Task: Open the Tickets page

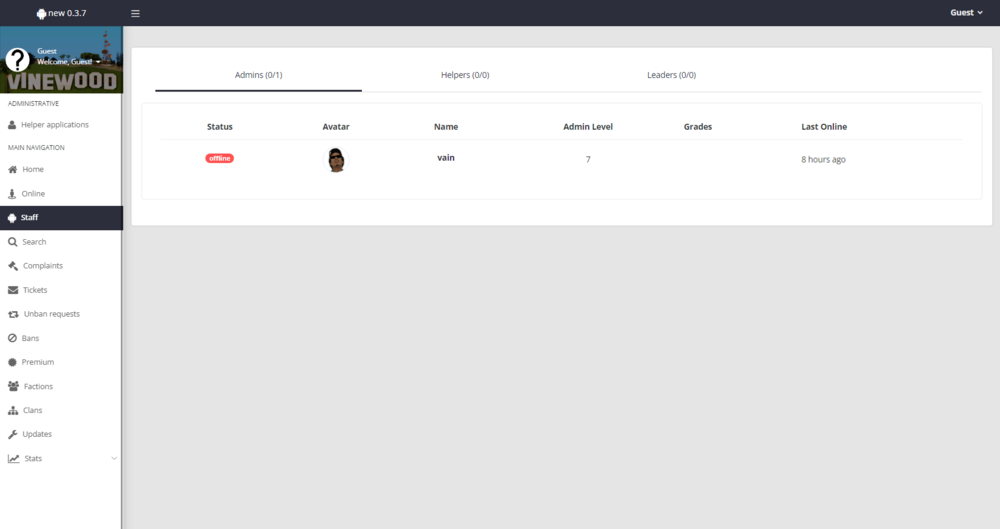Action: pos(35,290)
